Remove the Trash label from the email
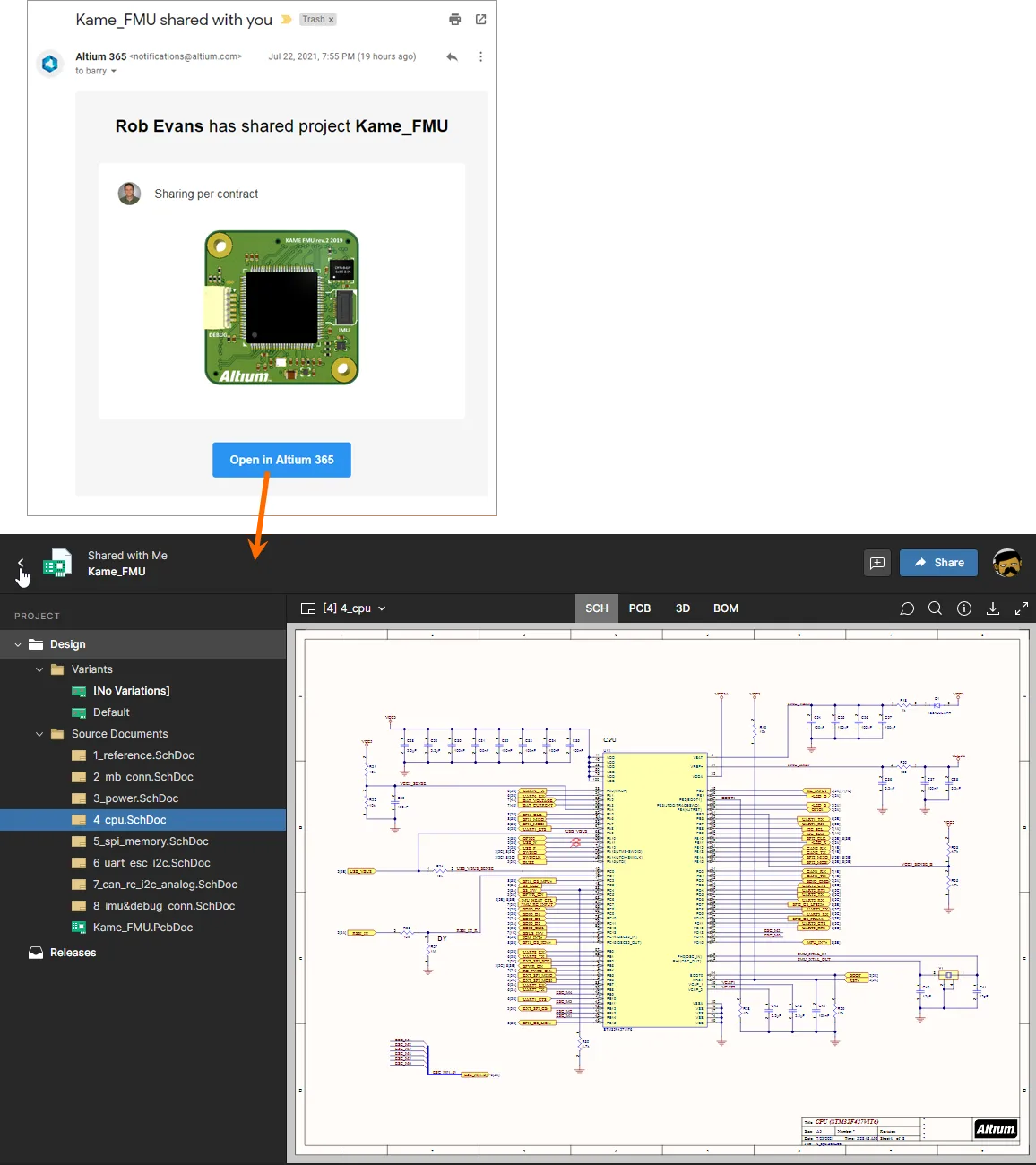This screenshot has width=1036, height=1165. (331, 20)
